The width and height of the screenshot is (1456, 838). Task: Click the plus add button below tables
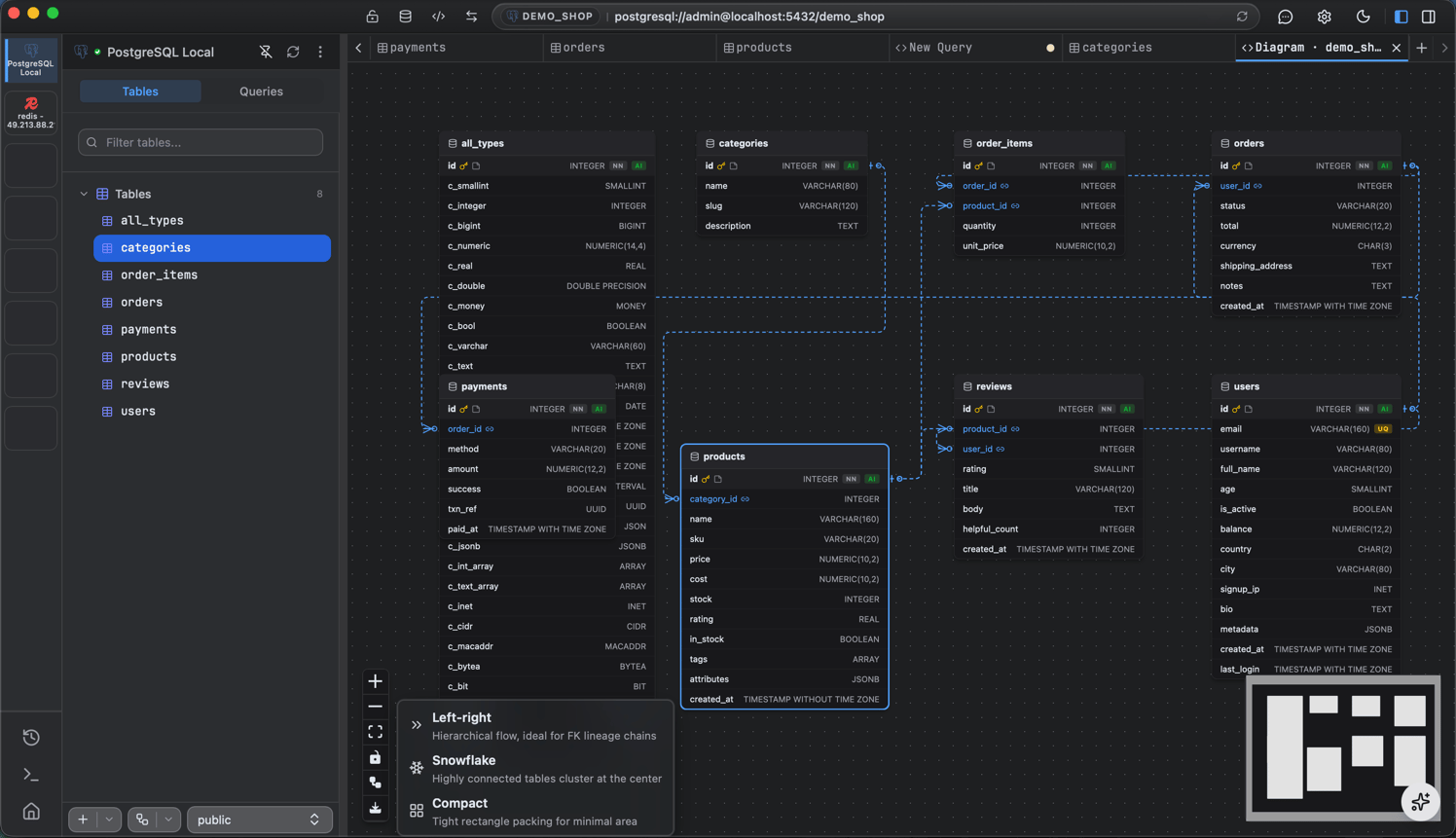coord(83,820)
